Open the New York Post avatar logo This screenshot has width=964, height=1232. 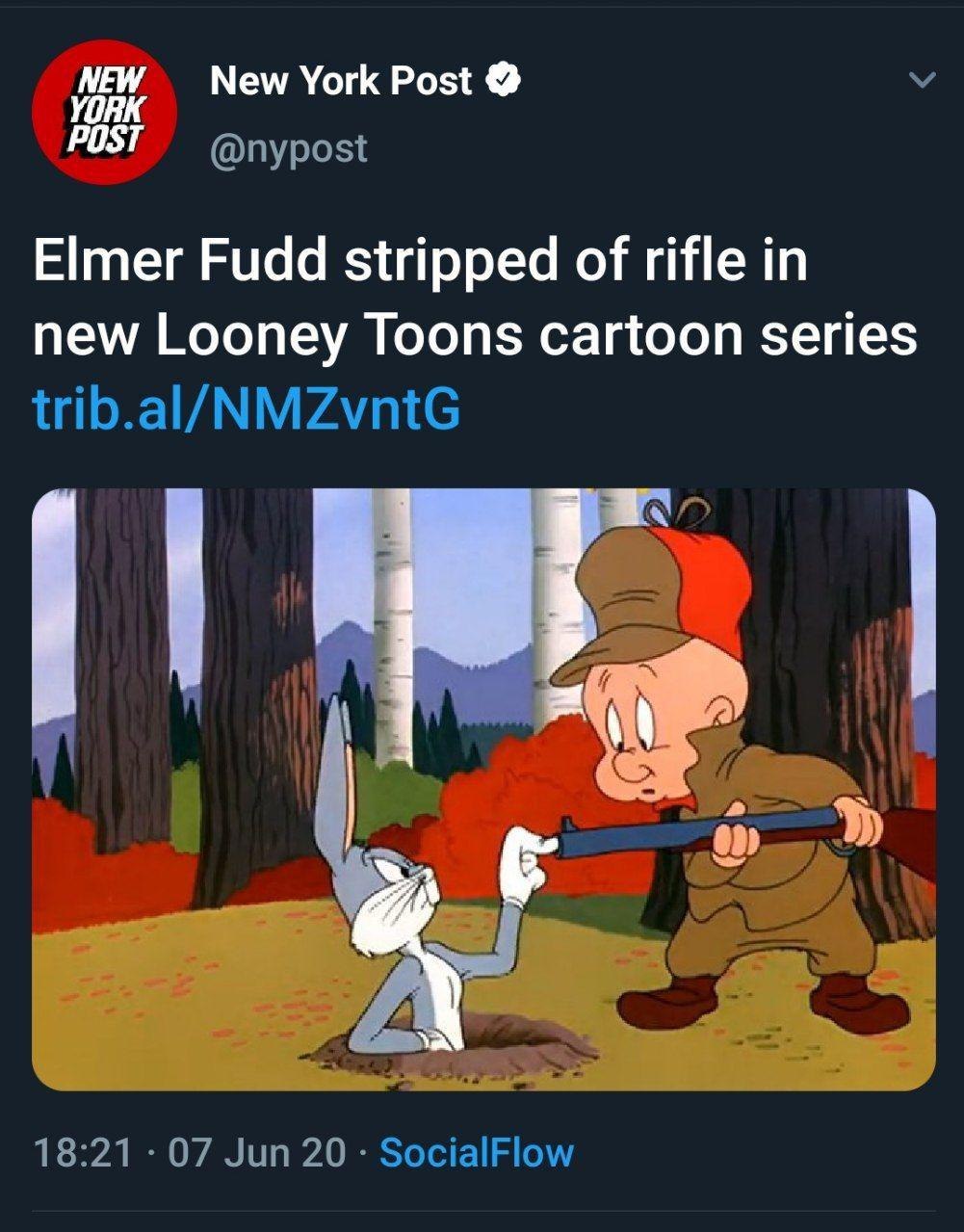pos(104,112)
